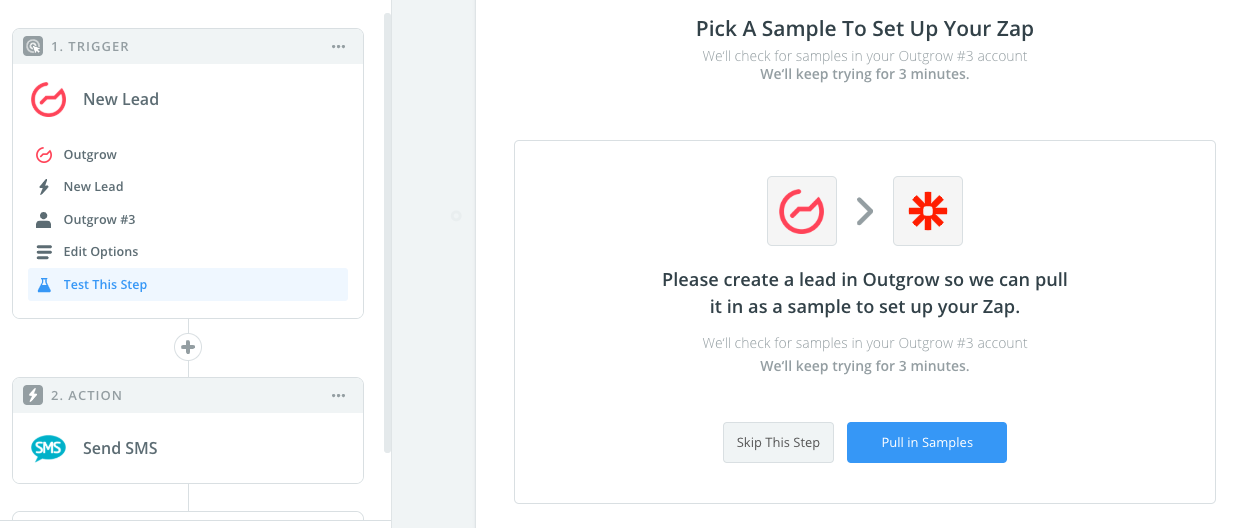
Task: Click the Outgrow logo beside New Lead
Action: tap(49, 100)
